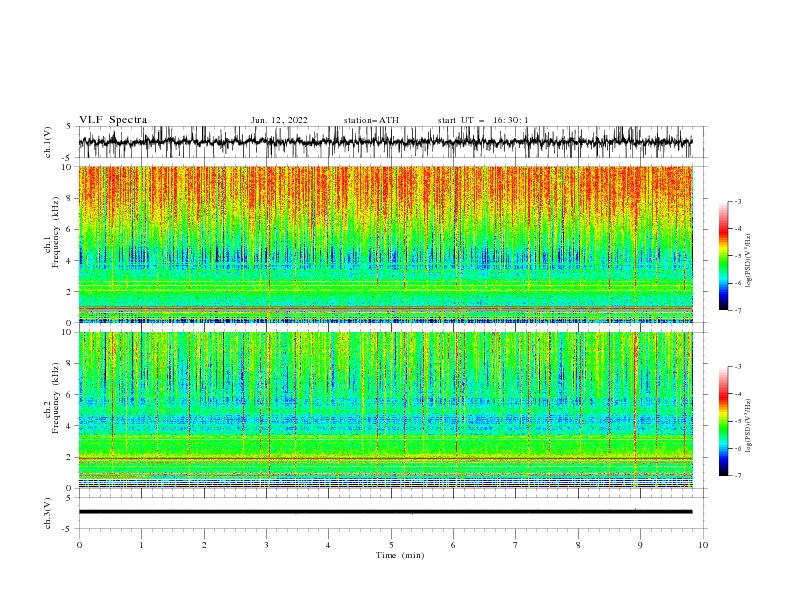Click the date 'Jun. 12, 2022'
This screenshot has width=792, height=612.
click(279, 120)
